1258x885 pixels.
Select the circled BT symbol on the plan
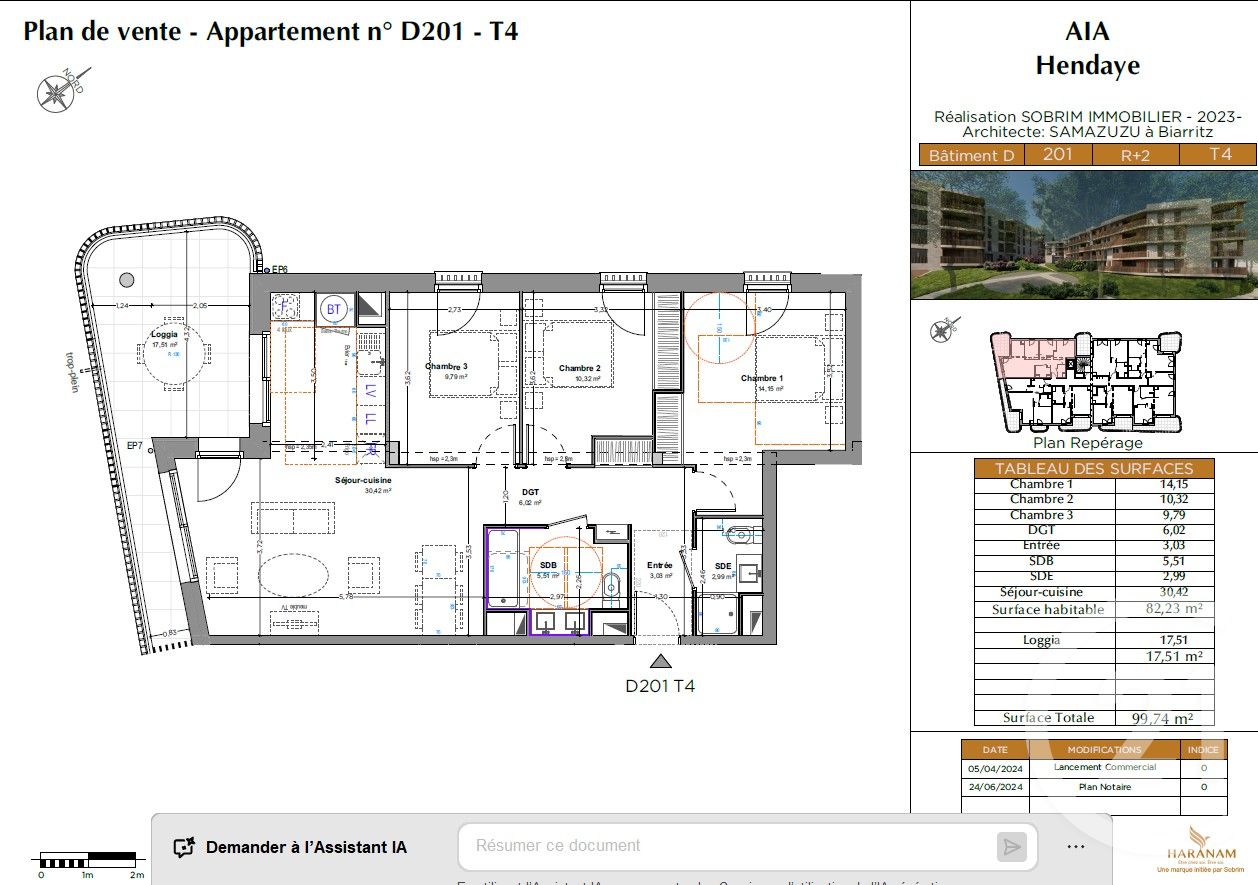point(332,308)
